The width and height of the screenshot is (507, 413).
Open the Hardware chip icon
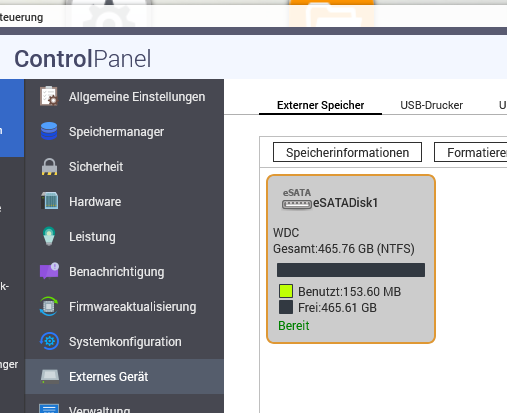pyautogui.click(x=49, y=201)
